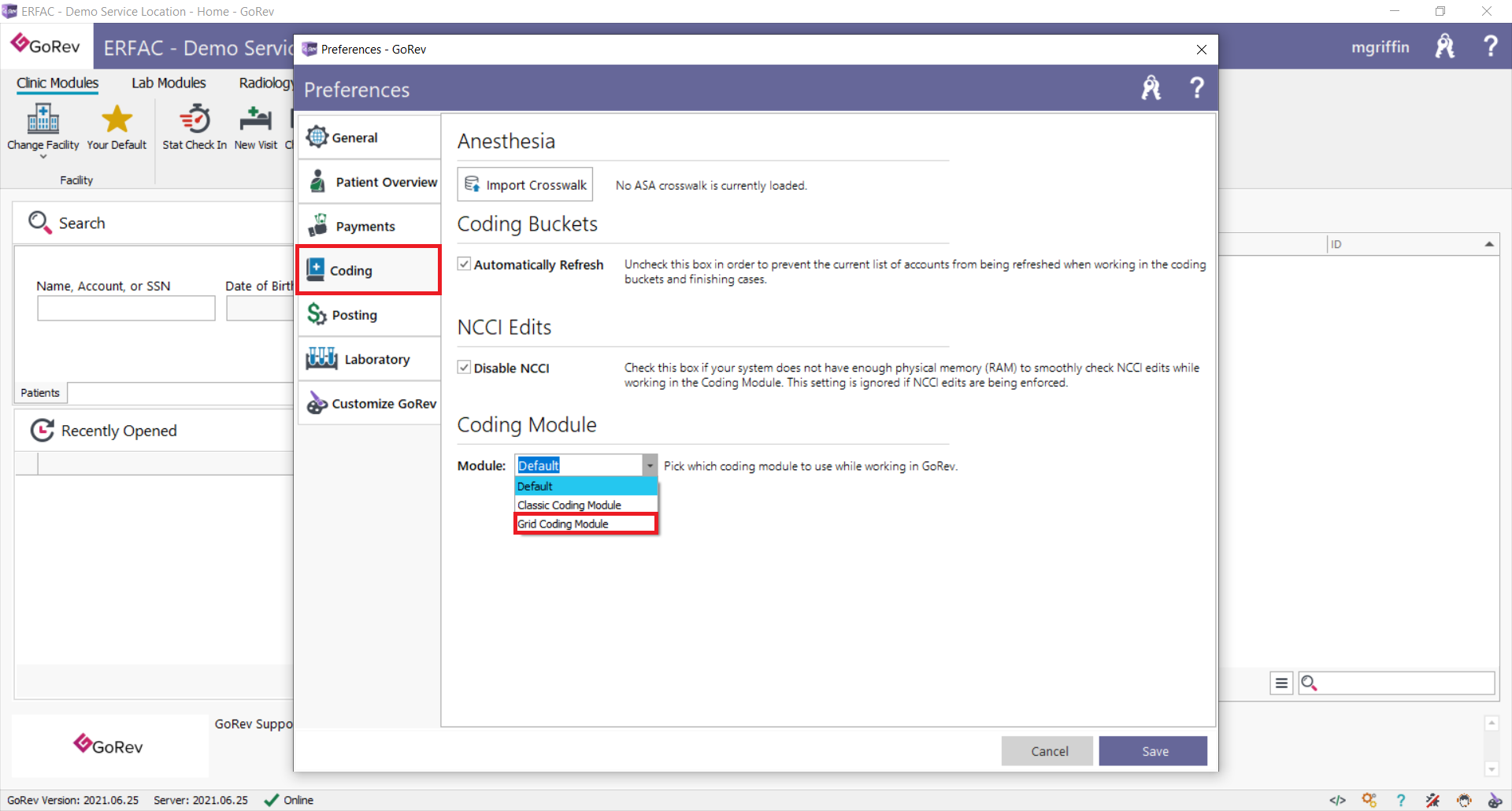The image size is (1512, 811).
Task: Click the Change Facility icon
Action: (43, 119)
